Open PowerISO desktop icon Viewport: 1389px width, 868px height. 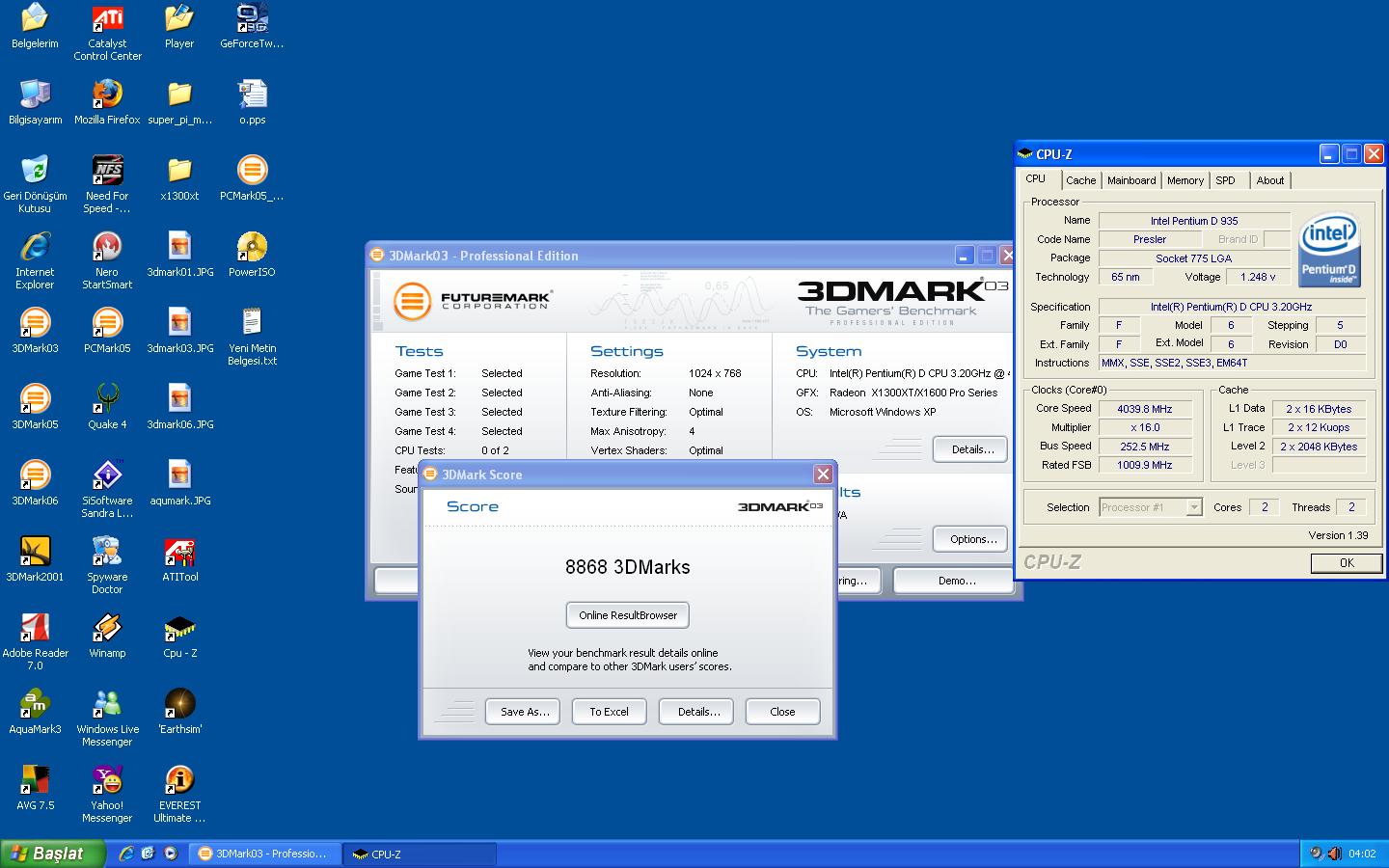252,255
